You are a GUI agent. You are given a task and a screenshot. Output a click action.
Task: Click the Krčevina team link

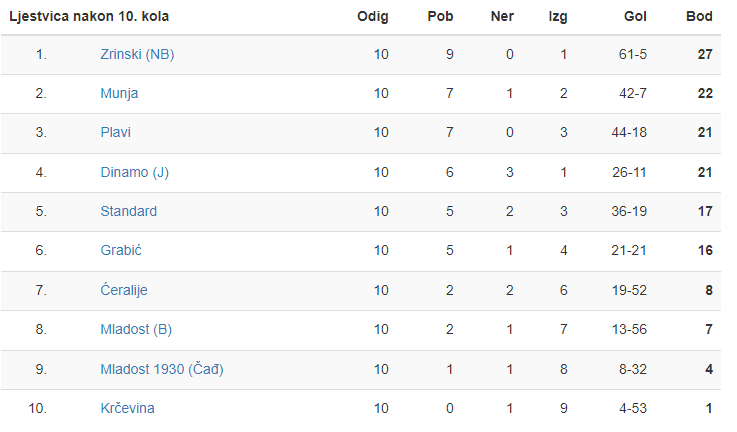[127, 408]
